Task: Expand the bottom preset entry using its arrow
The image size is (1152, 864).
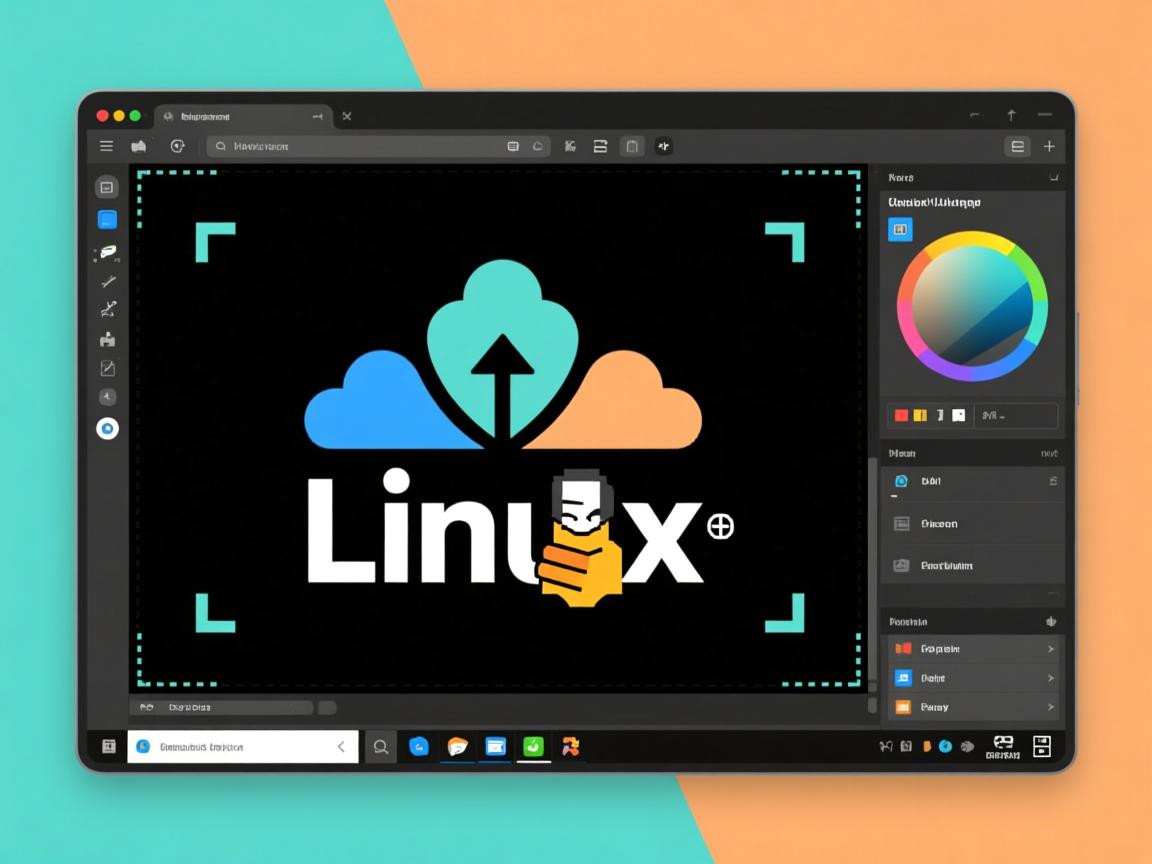Action: pos(1051,707)
